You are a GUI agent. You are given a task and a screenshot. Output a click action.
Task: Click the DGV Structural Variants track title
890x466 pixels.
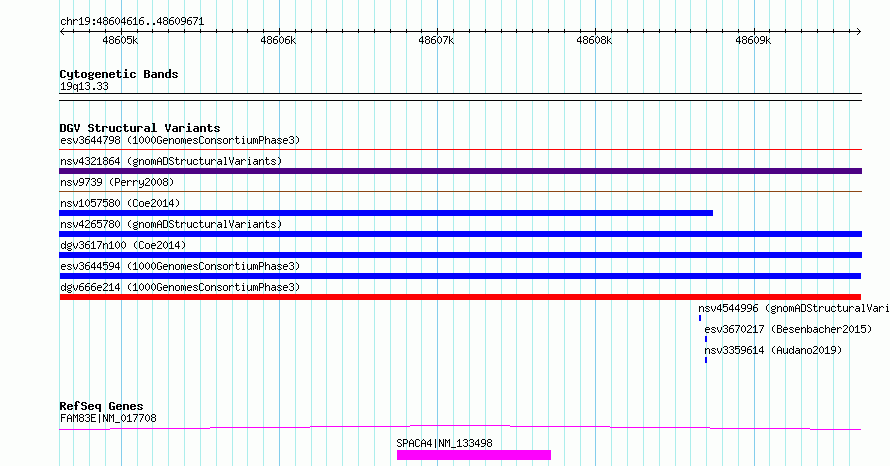click(140, 128)
